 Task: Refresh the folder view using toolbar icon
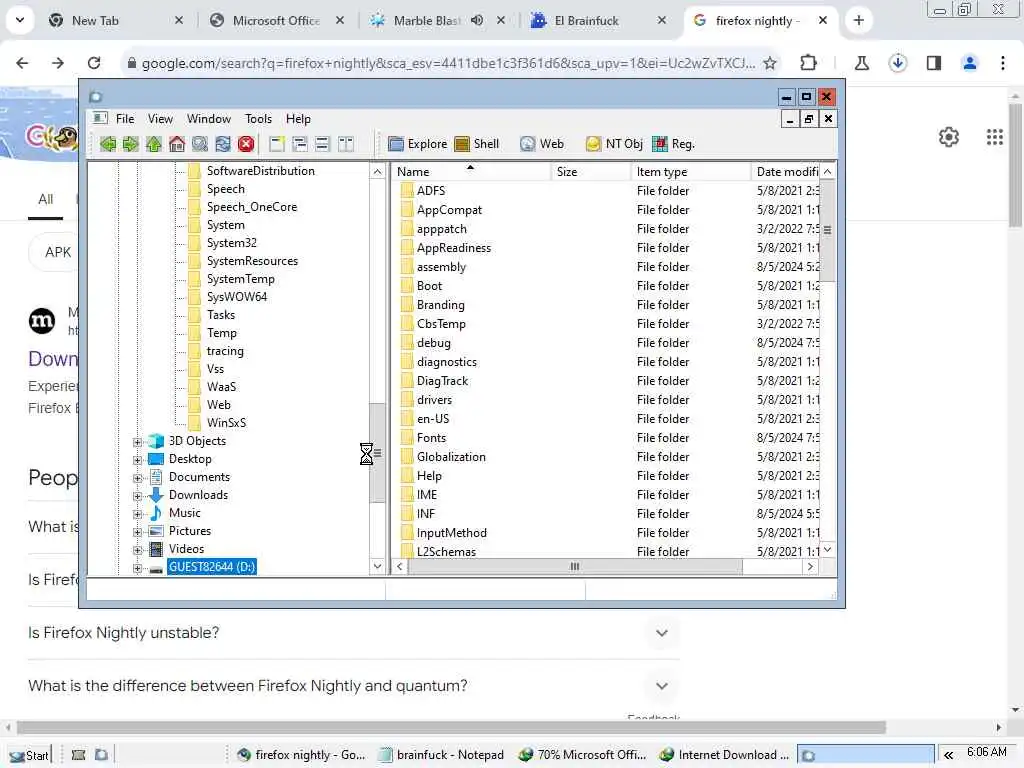[x=223, y=144]
